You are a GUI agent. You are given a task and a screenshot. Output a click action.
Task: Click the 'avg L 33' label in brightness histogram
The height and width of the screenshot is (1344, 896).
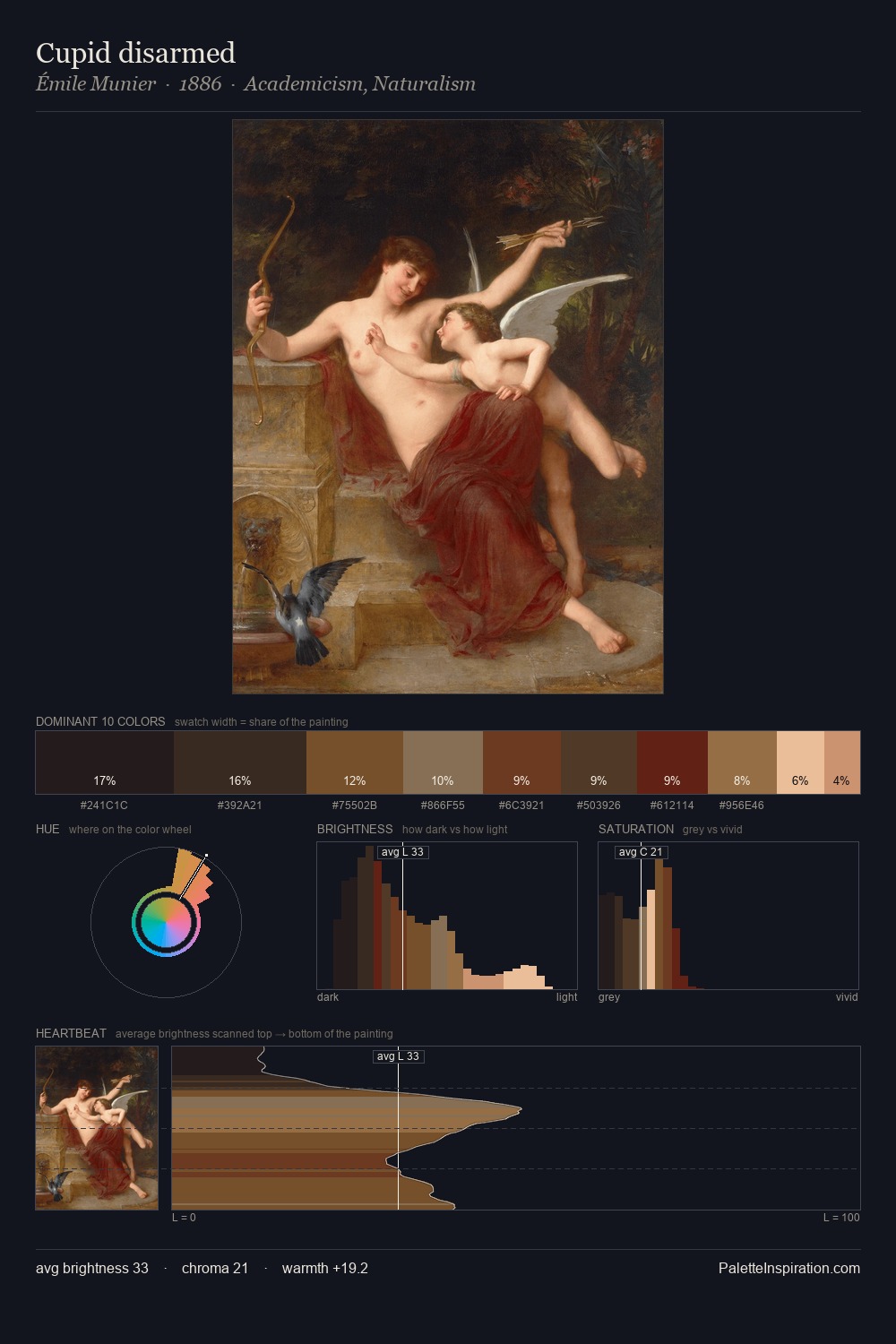coord(402,852)
